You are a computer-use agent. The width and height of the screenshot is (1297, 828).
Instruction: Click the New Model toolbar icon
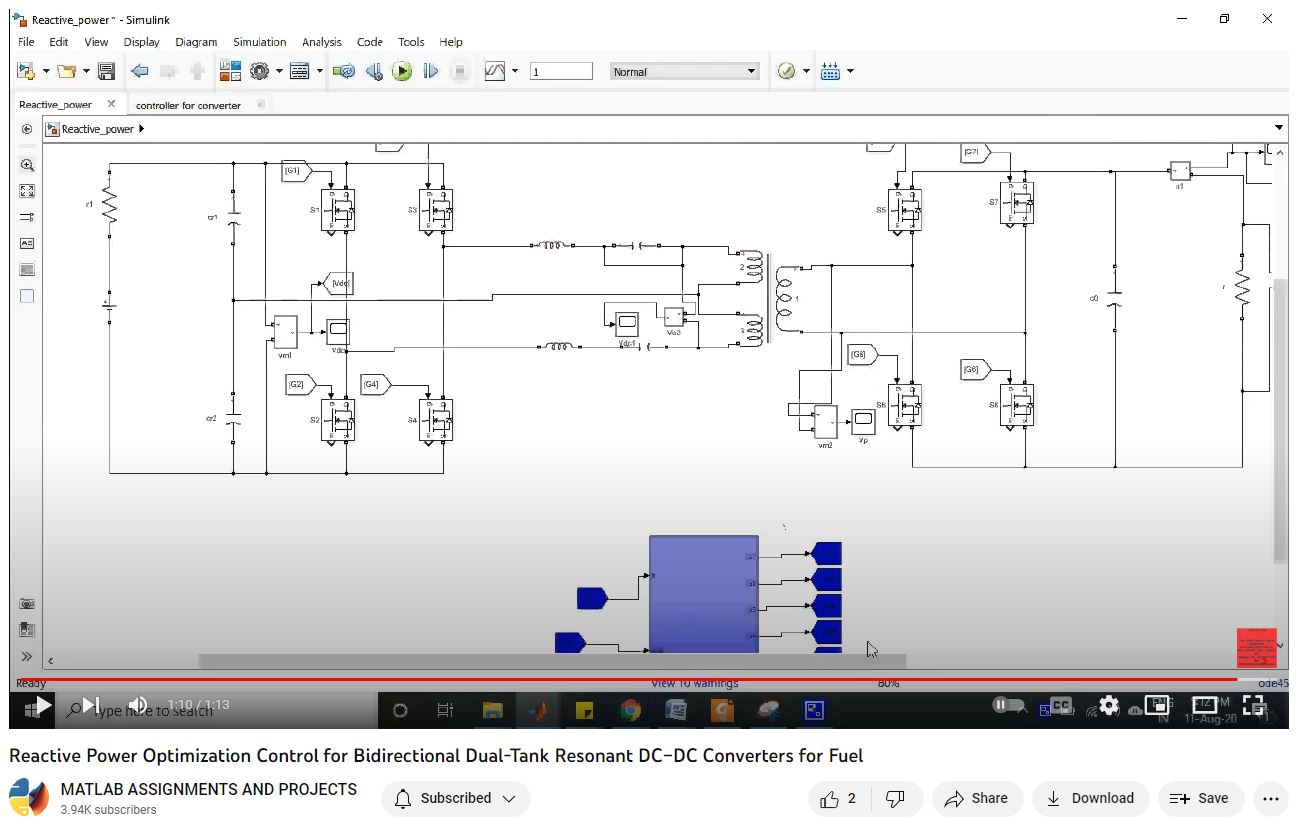pos(26,71)
